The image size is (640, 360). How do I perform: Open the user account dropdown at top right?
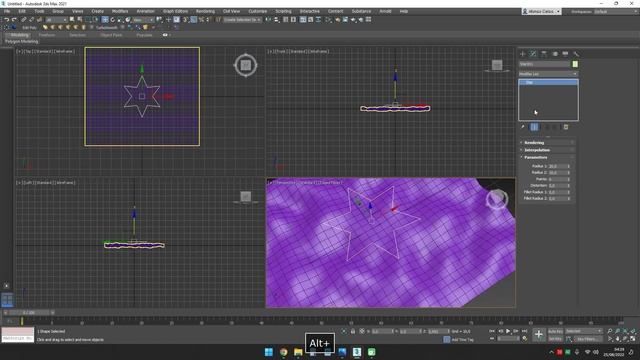click(x=542, y=11)
